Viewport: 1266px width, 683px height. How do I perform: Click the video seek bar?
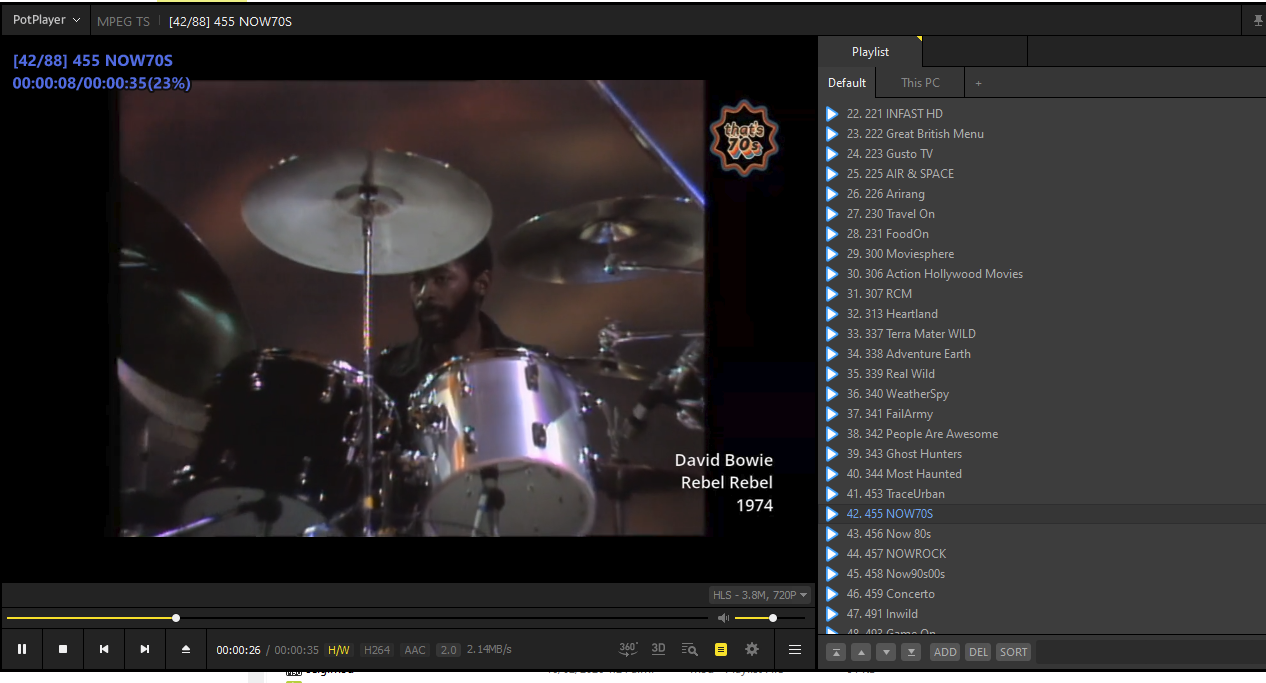[357, 618]
